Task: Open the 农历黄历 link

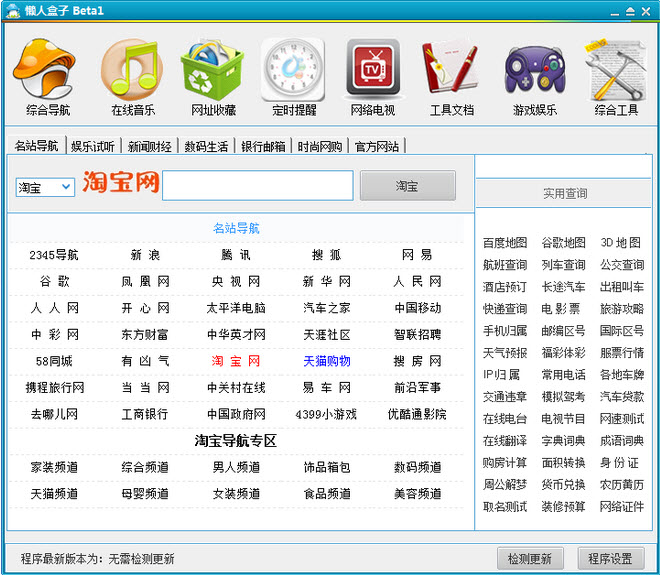Action: [x=622, y=484]
